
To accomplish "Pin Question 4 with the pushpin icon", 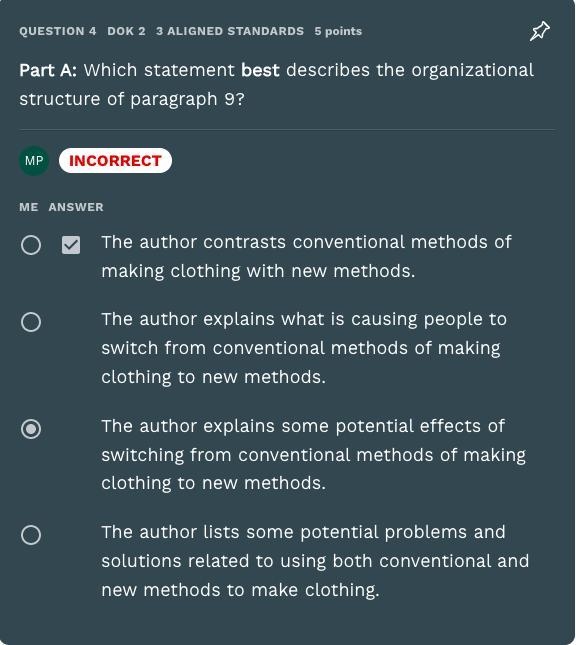I will (540, 31).
